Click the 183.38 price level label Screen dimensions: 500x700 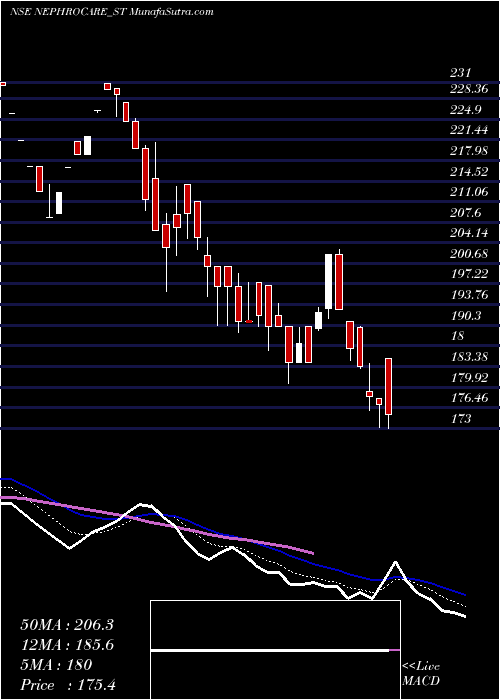[x=469, y=357]
